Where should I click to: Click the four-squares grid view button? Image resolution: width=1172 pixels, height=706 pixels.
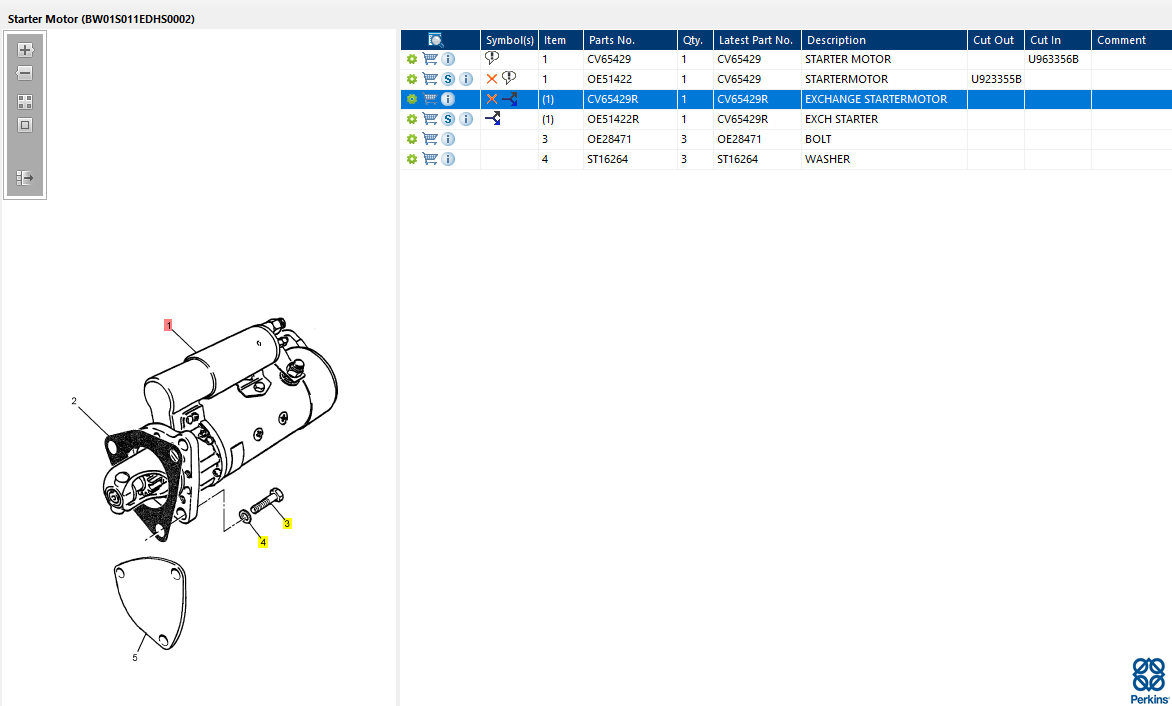[x=25, y=102]
